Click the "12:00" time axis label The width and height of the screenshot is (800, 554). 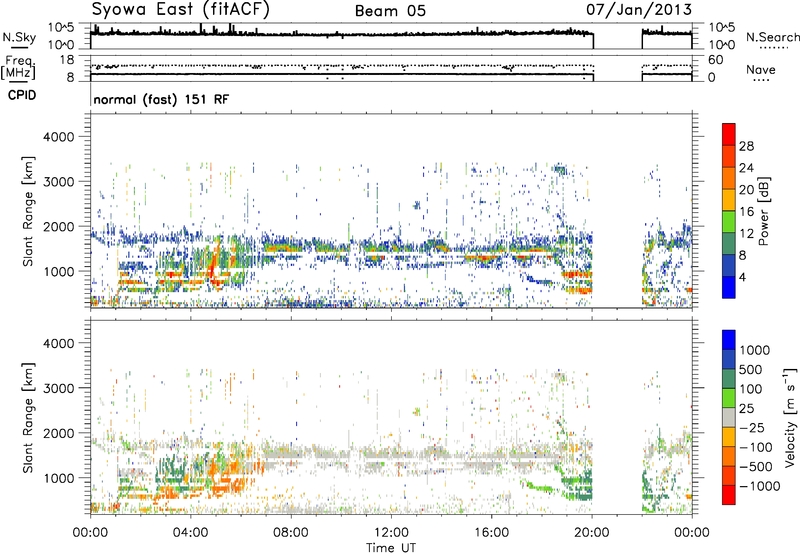(391, 533)
